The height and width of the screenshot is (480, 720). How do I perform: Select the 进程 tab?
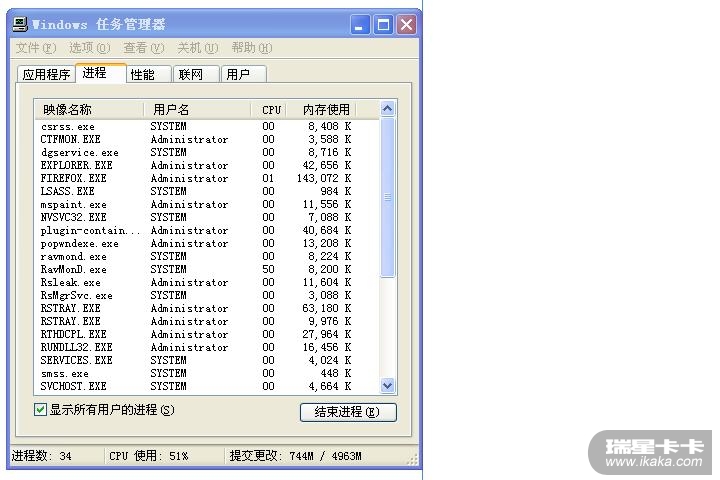click(101, 73)
